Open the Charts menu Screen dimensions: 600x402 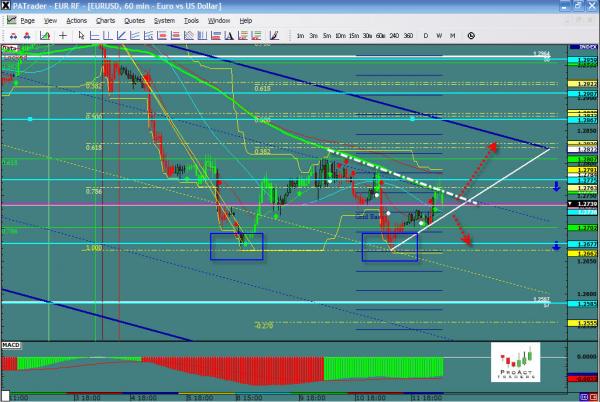(x=103, y=20)
